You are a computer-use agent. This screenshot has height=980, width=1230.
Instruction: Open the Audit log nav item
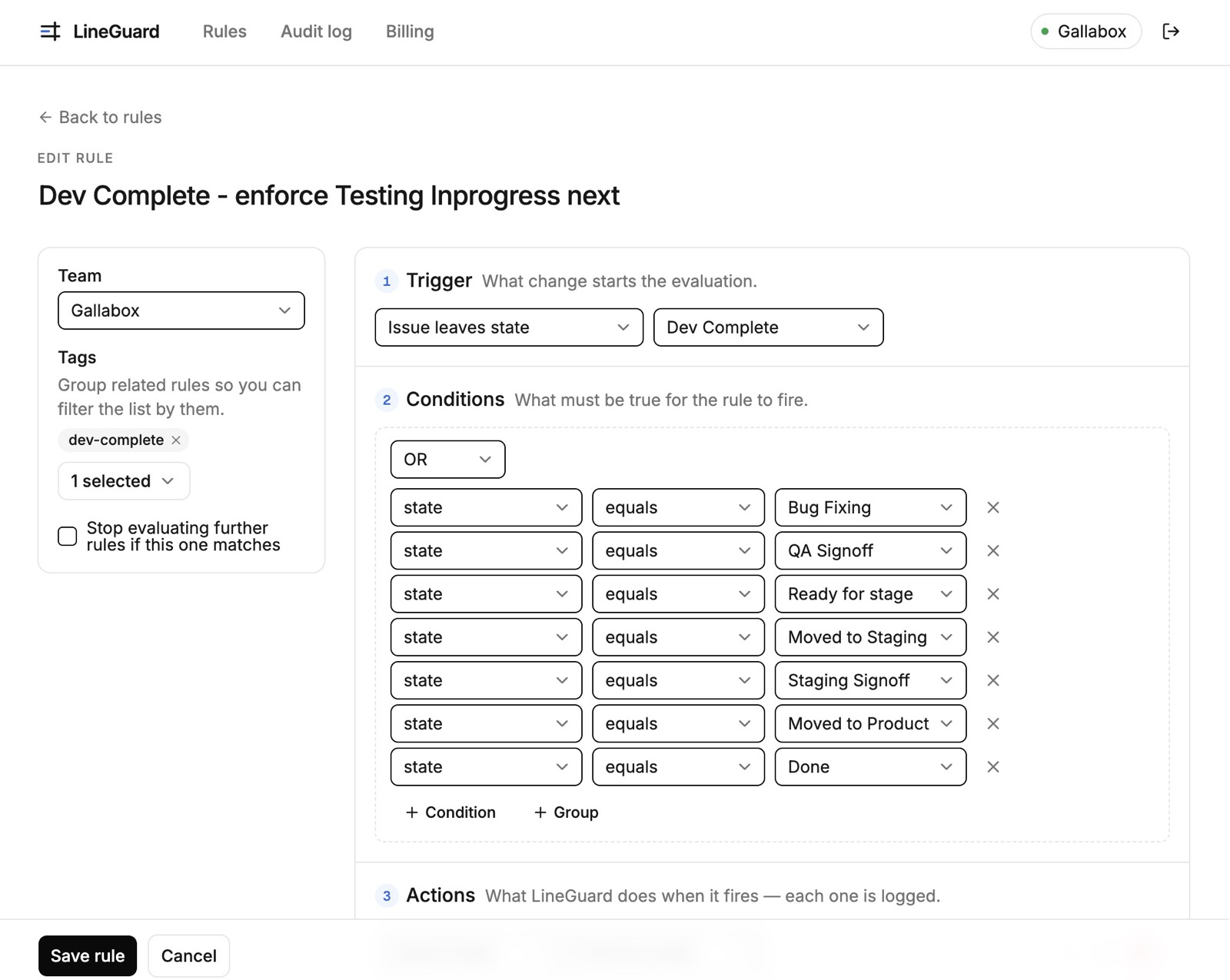coord(316,32)
